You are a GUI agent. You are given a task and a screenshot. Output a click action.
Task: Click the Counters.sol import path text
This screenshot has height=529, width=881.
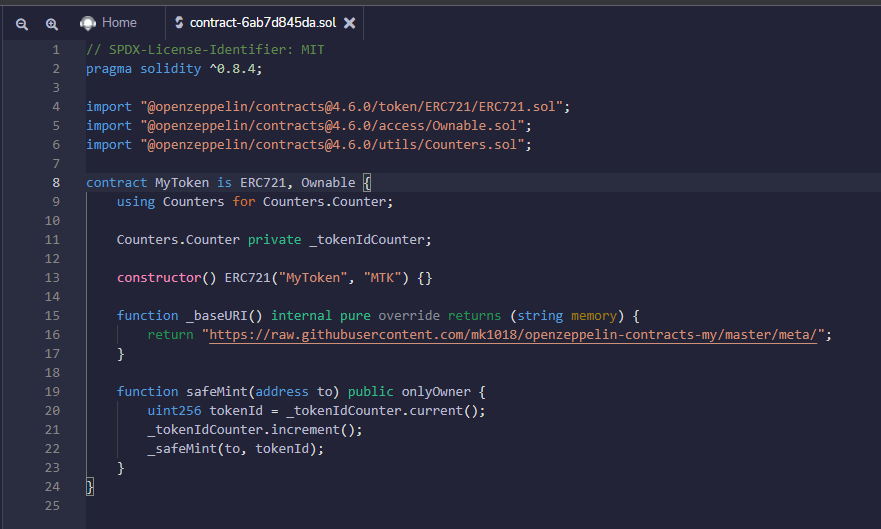coord(332,145)
